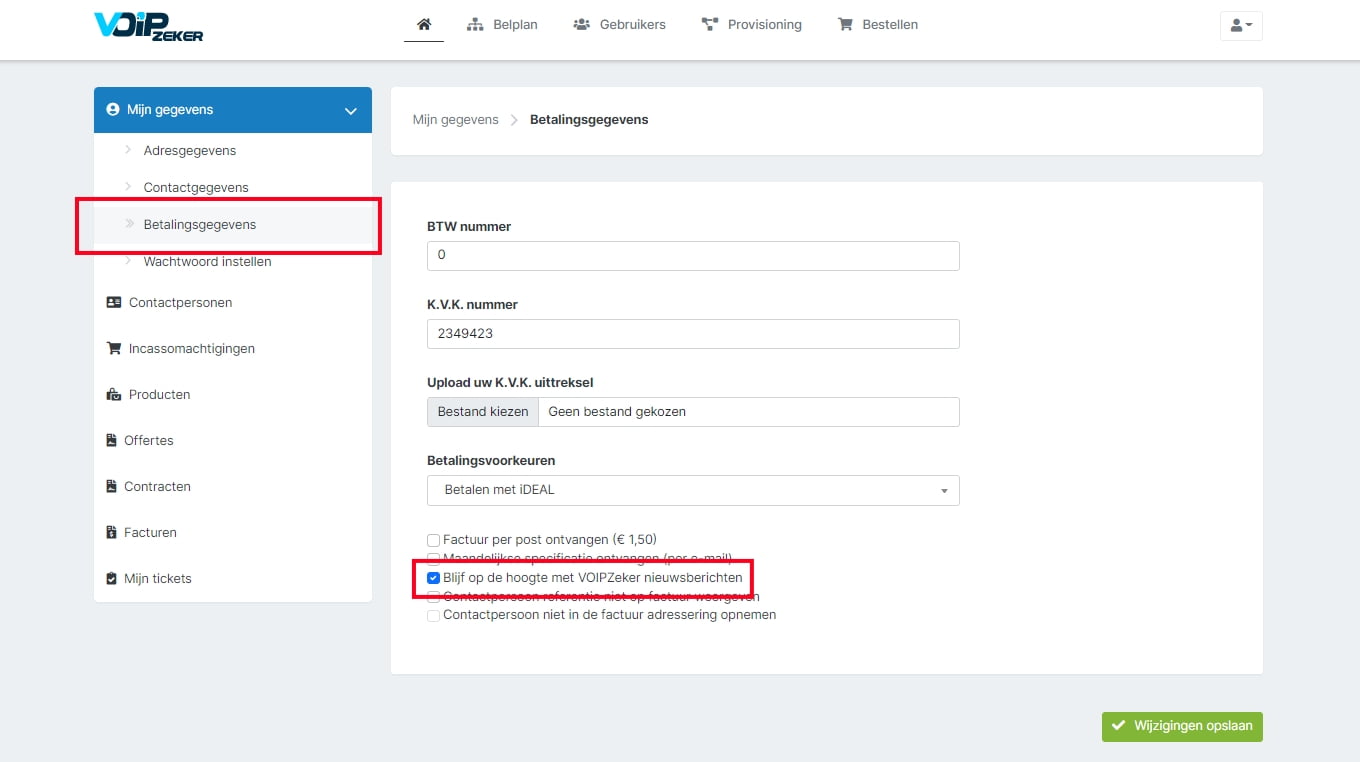Click the Gebruikers people icon
1360x762 pixels.
[581, 24]
